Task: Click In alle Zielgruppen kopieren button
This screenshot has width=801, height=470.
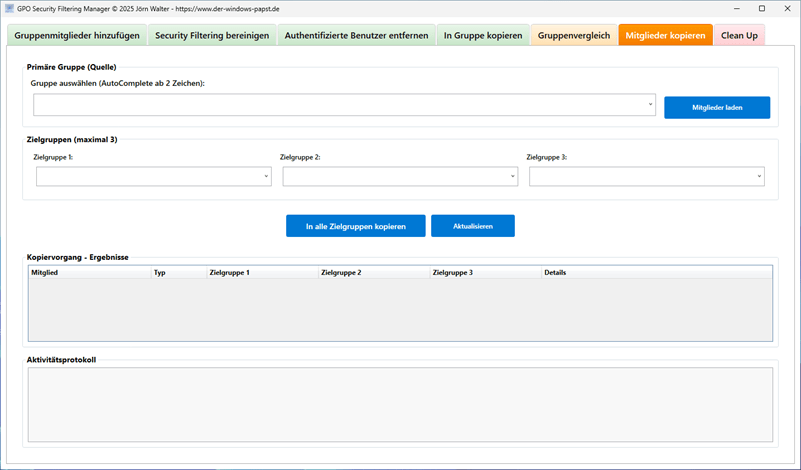Action: coord(355,226)
